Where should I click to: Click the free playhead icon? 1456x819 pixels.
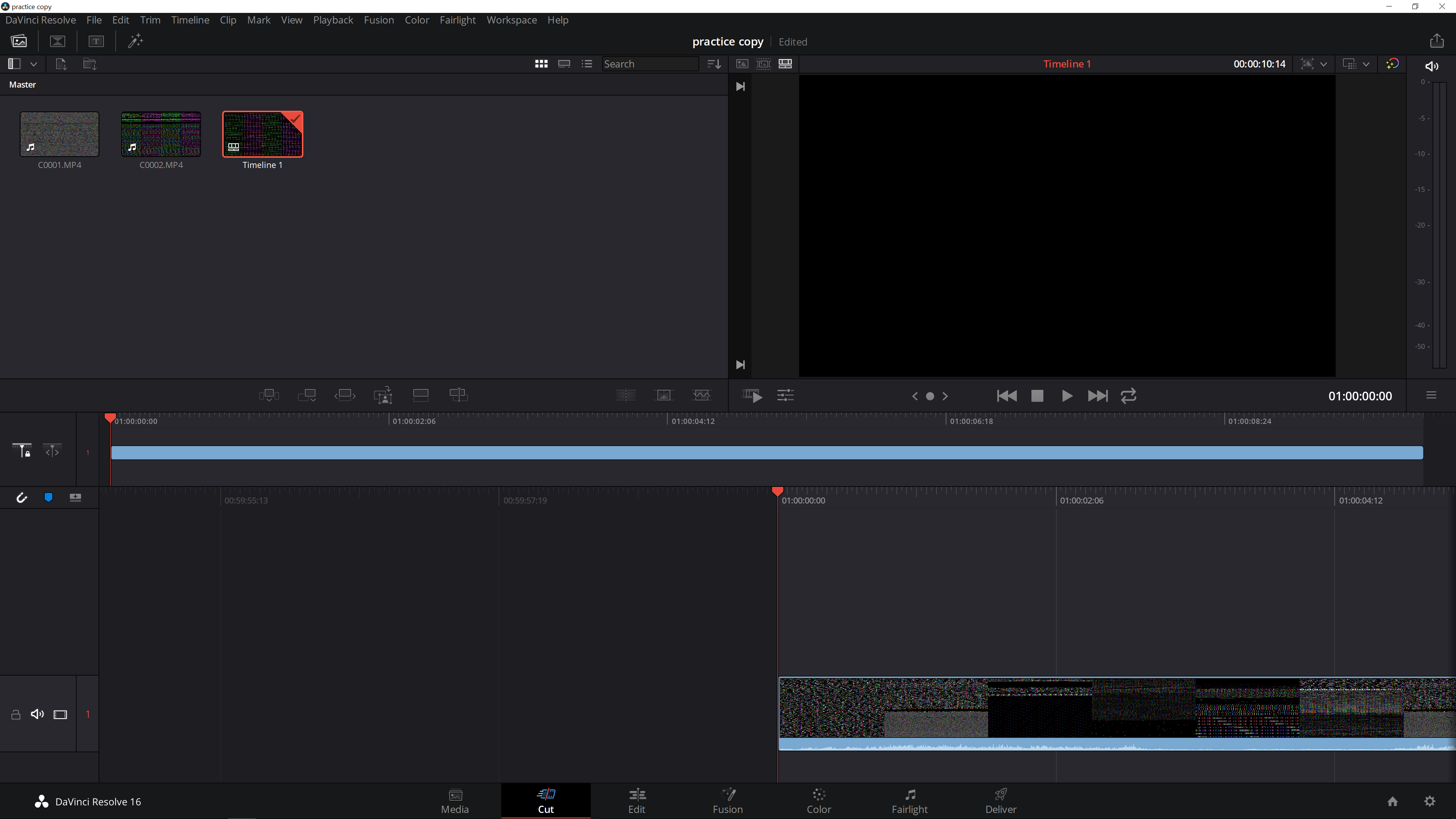52,451
